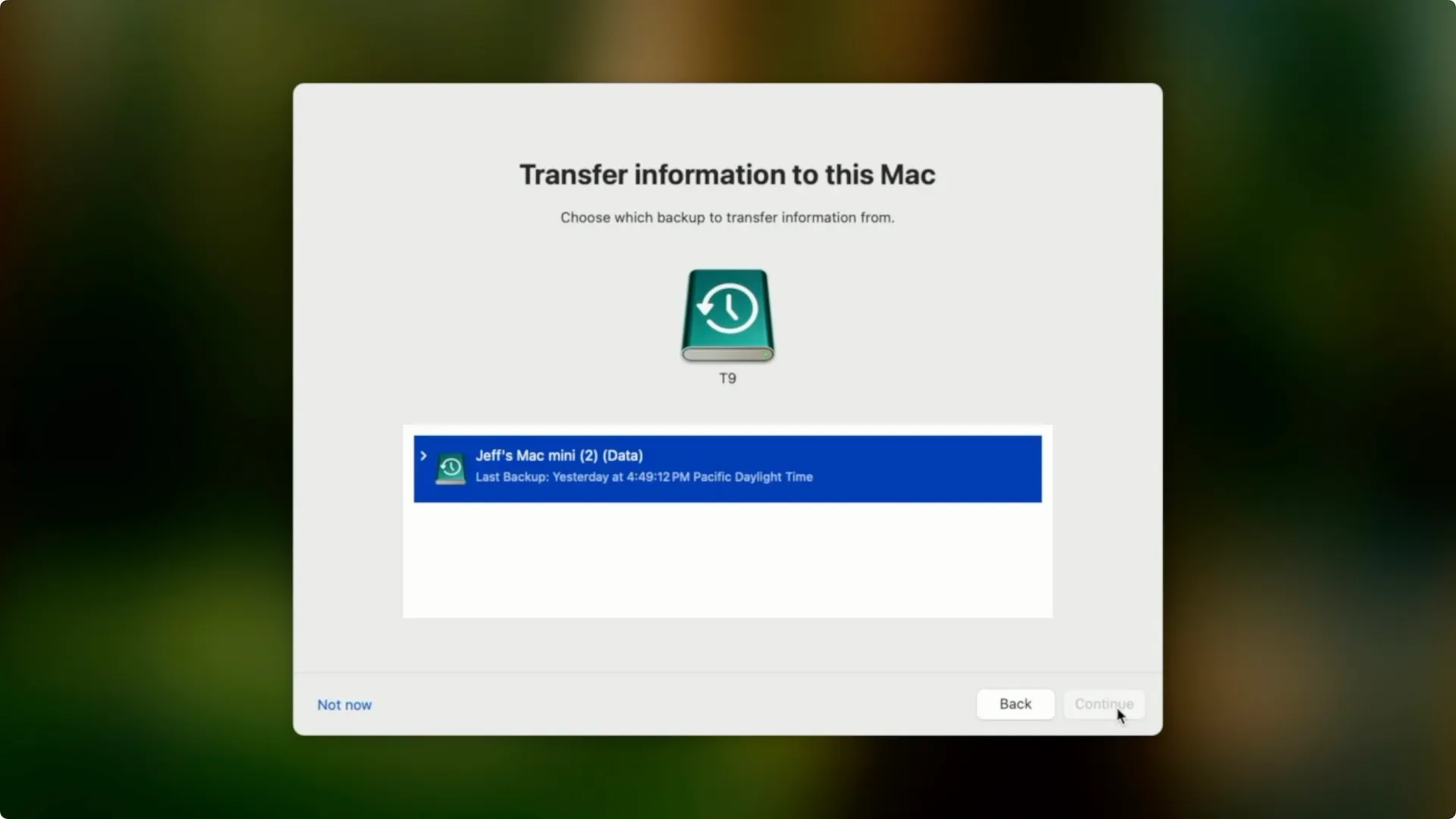The width and height of the screenshot is (1456, 819).
Task: Click the Transfer information to this Mac heading
Action: (x=727, y=174)
